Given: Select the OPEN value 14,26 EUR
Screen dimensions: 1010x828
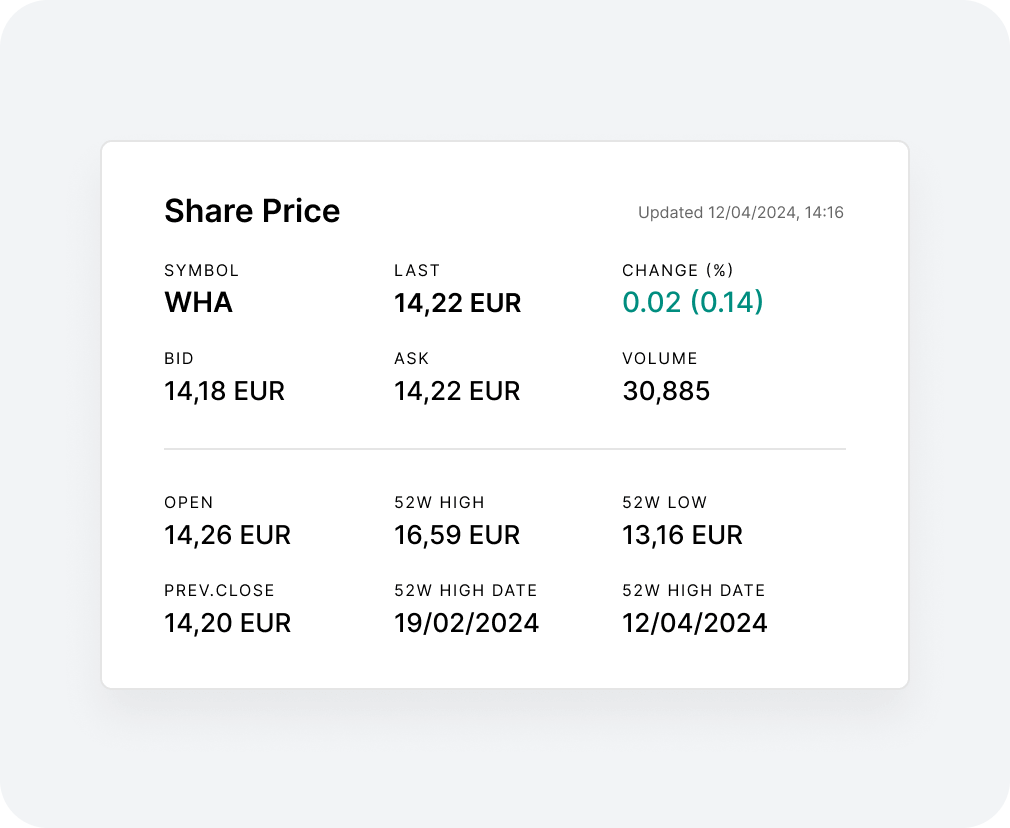Looking at the screenshot, I should point(227,535).
